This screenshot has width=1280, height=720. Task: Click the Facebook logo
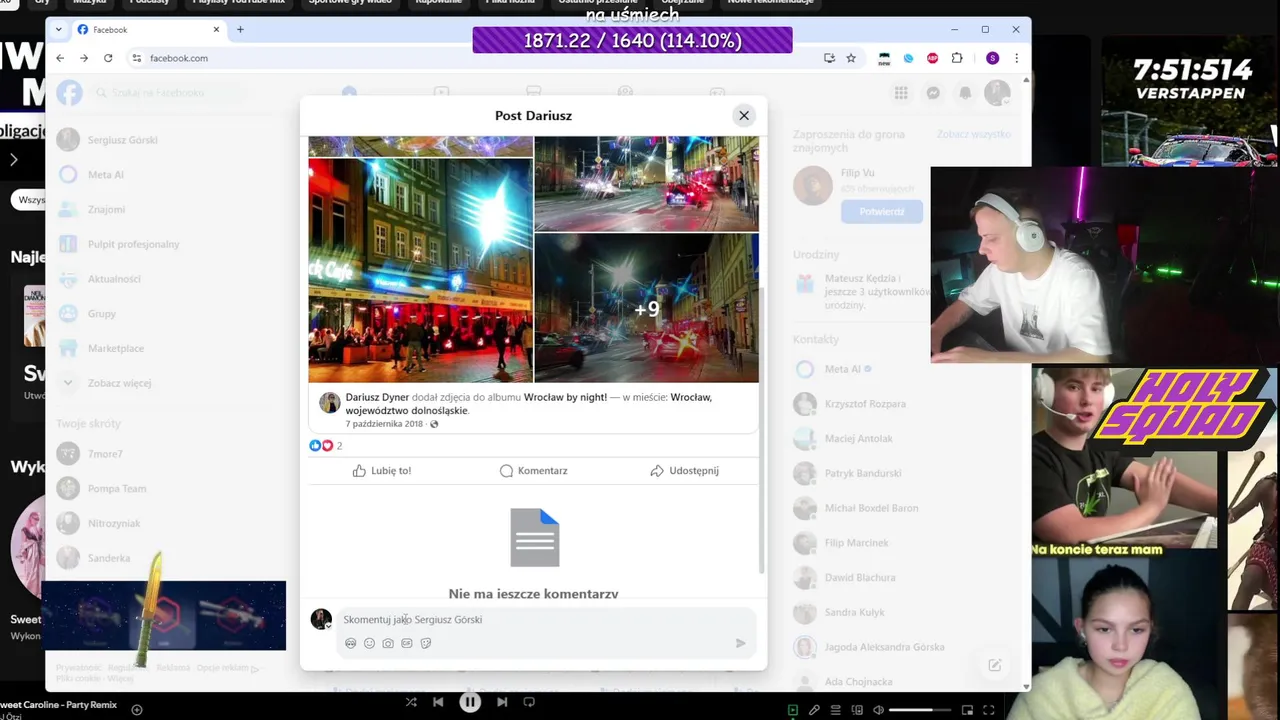[x=69, y=93]
